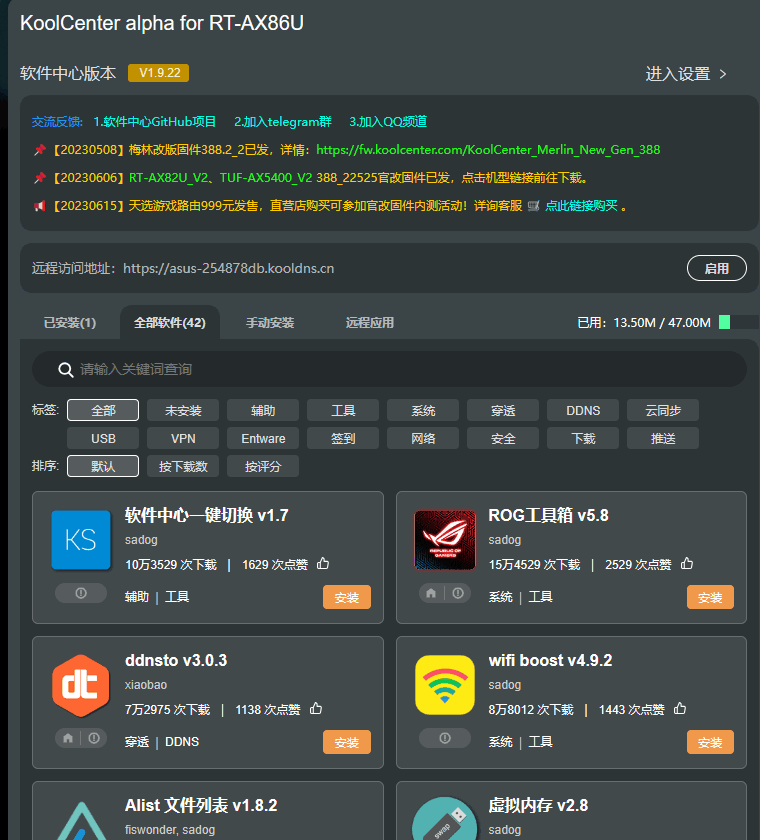Open the 软件中心GitHub项目 link

[x=155, y=122]
